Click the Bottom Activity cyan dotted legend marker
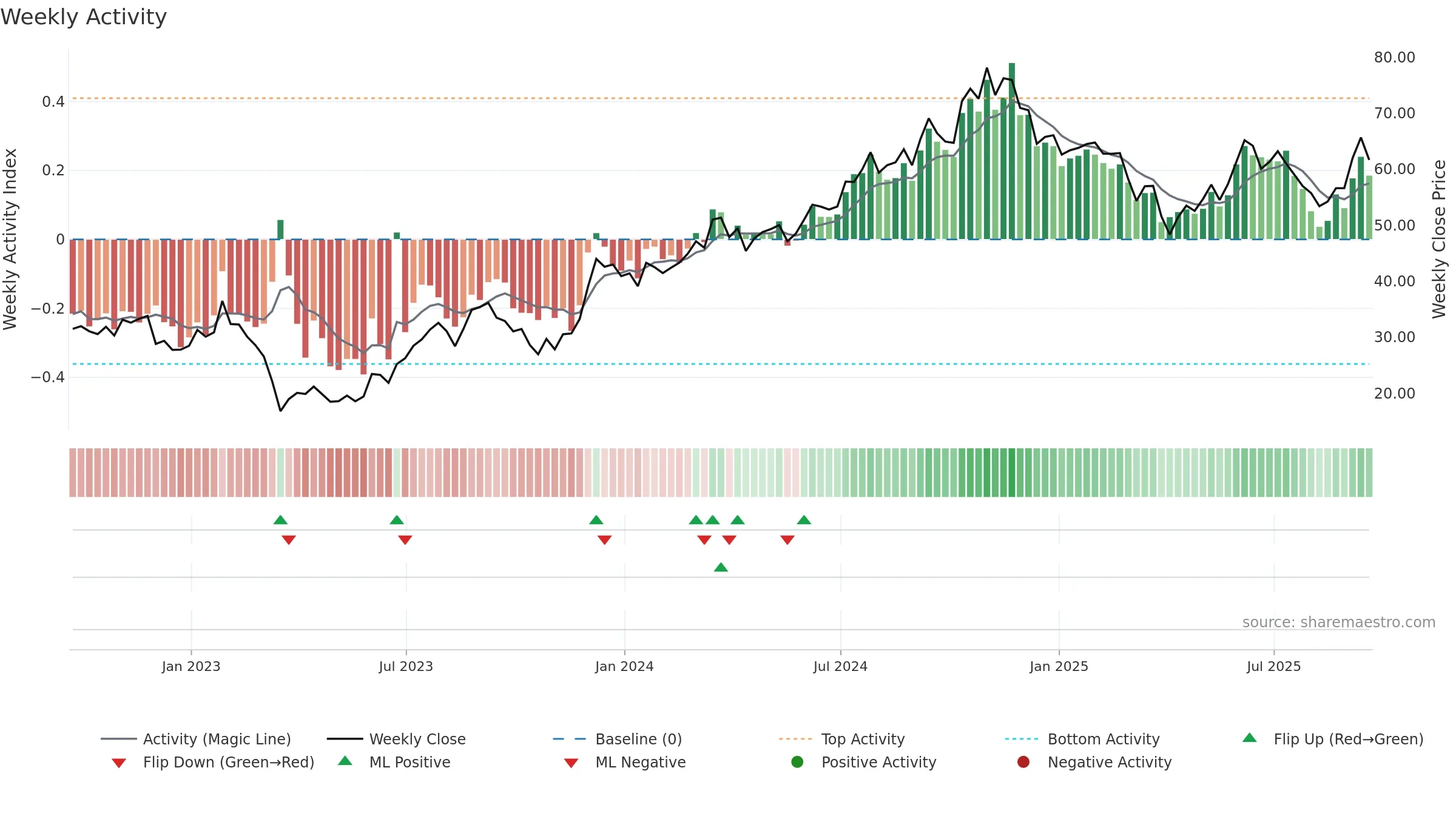This screenshot has height=819, width=1456. (x=1022, y=739)
